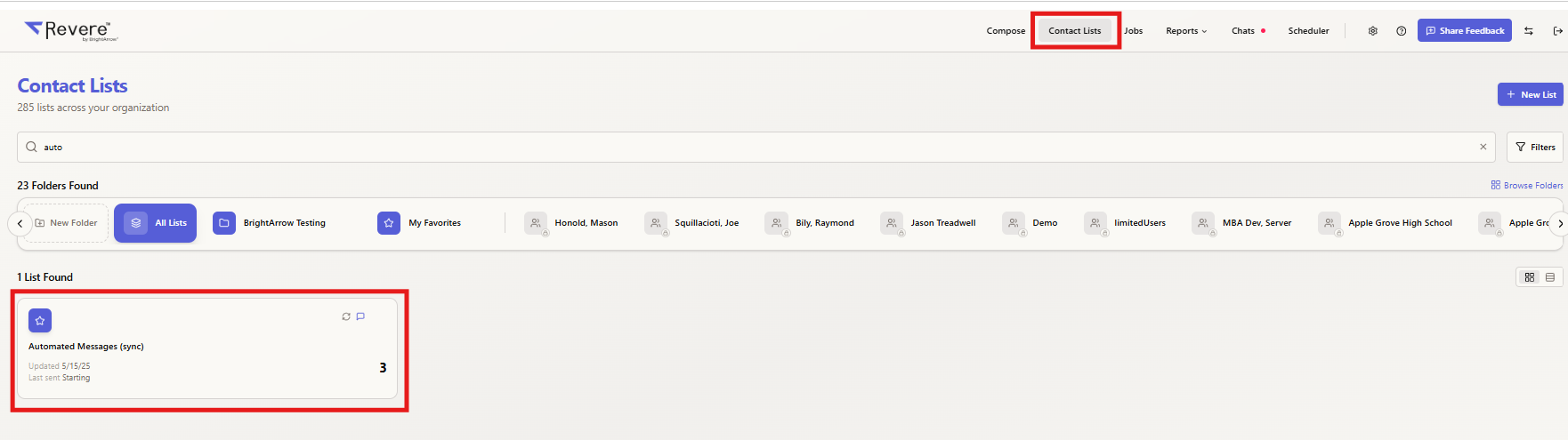Open the help question-mark icon
The width and height of the screenshot is (1568, 440).
[x=1402, y=31]
